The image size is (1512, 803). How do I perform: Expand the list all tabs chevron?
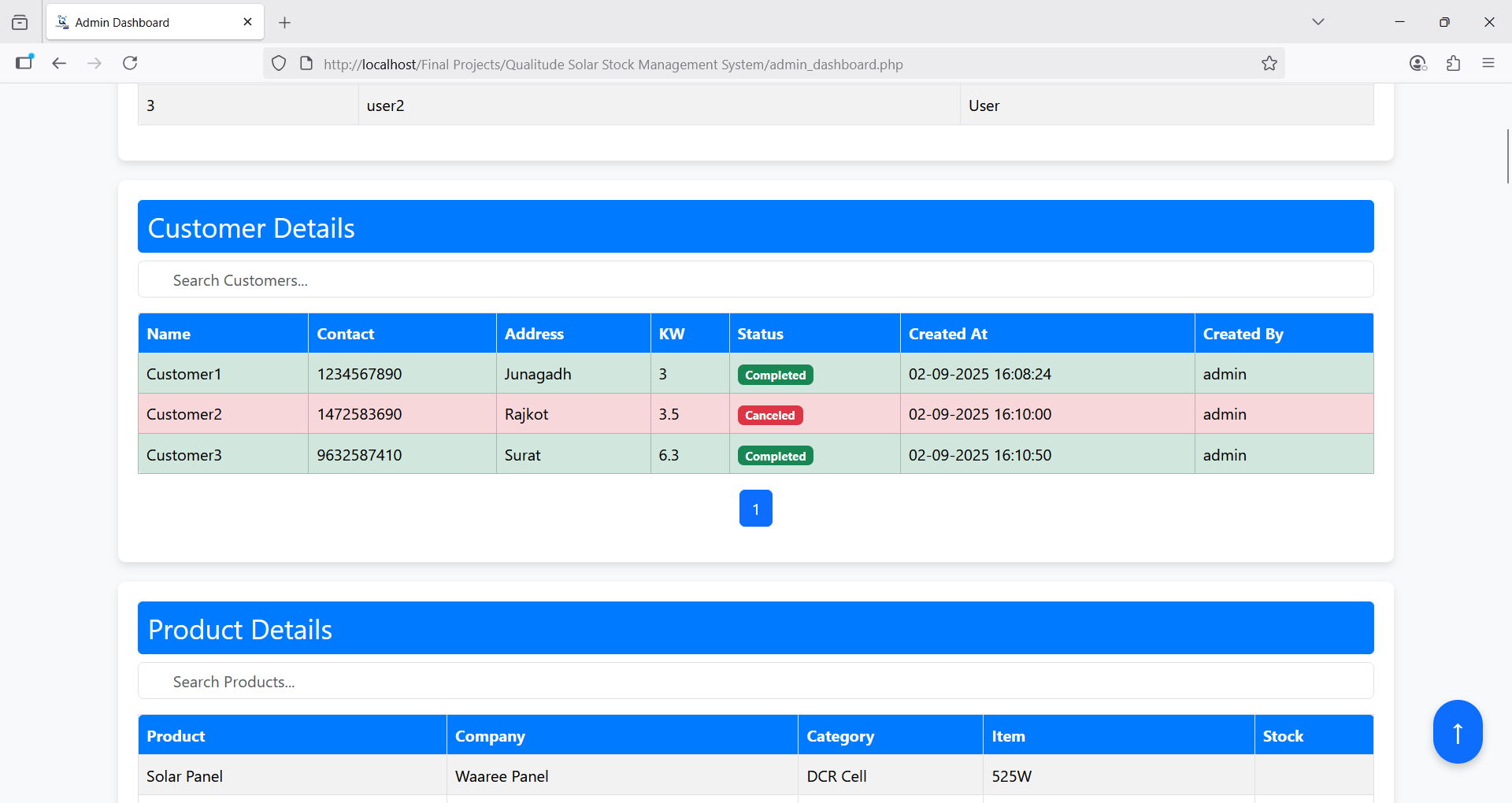[x=1317, y=22]
